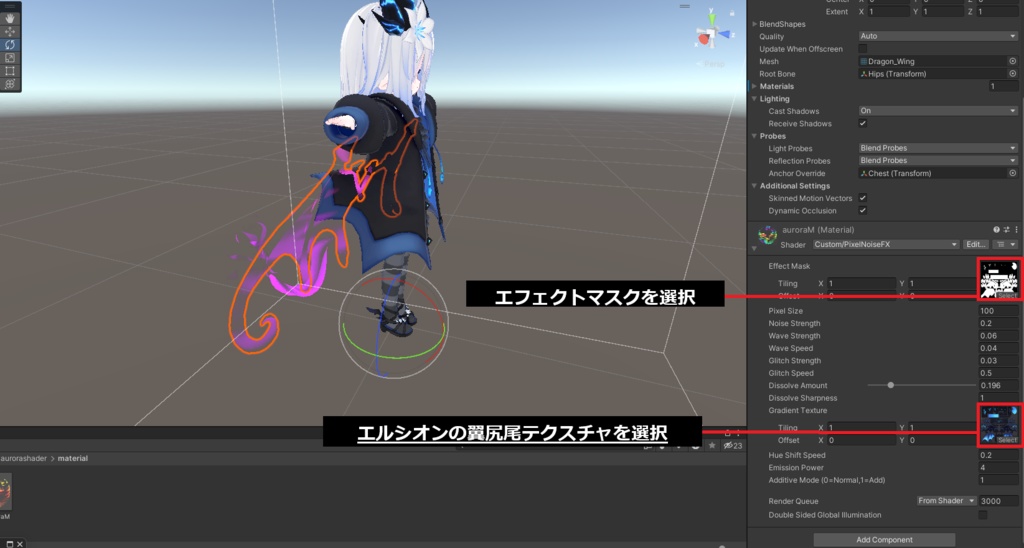Screen dimensions: 1024x548
Task: Click Select on Gradient Texture slot
Action: tap(1006, 440)
